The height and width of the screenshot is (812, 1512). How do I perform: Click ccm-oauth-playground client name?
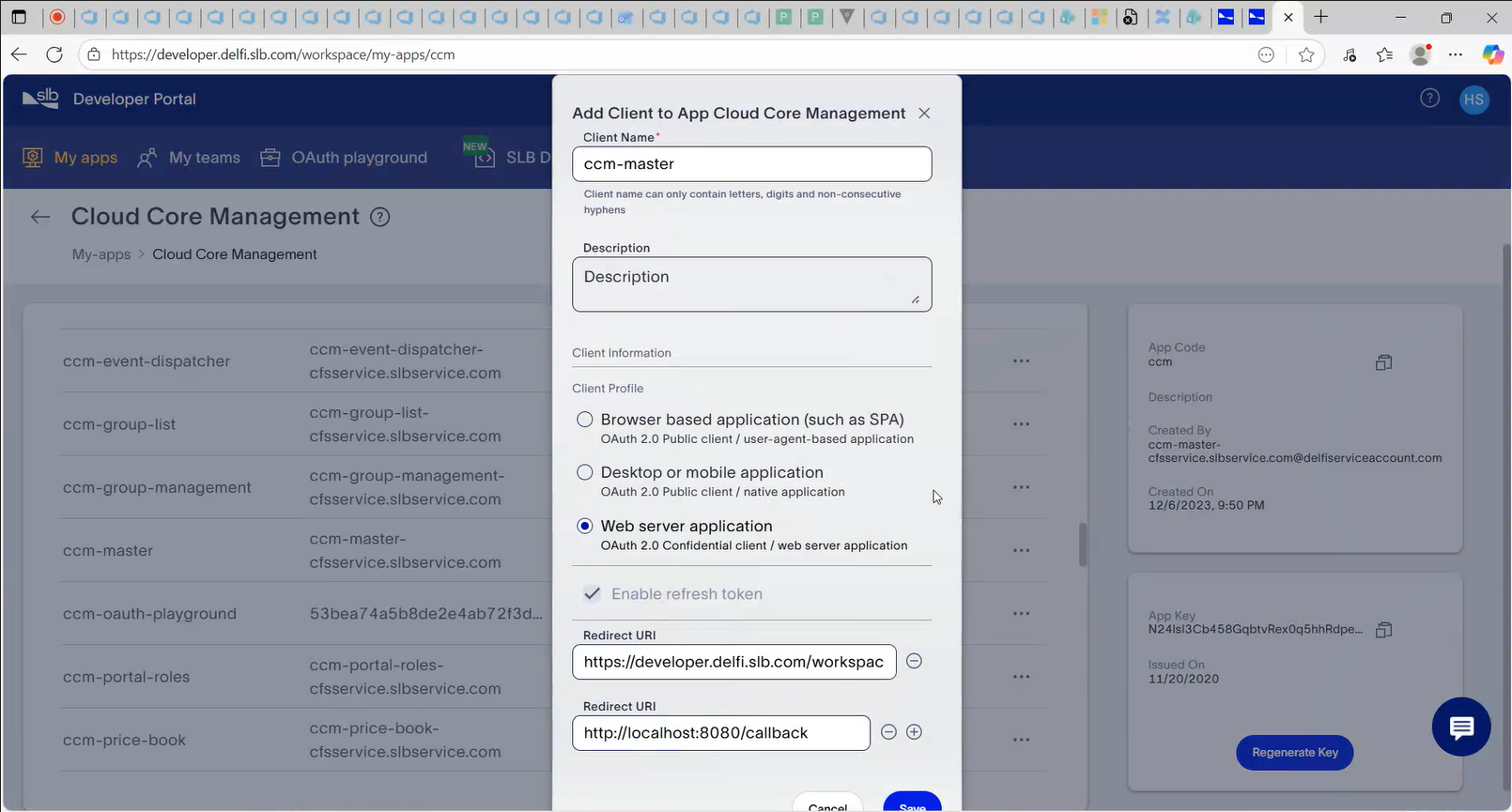point(149,614)
